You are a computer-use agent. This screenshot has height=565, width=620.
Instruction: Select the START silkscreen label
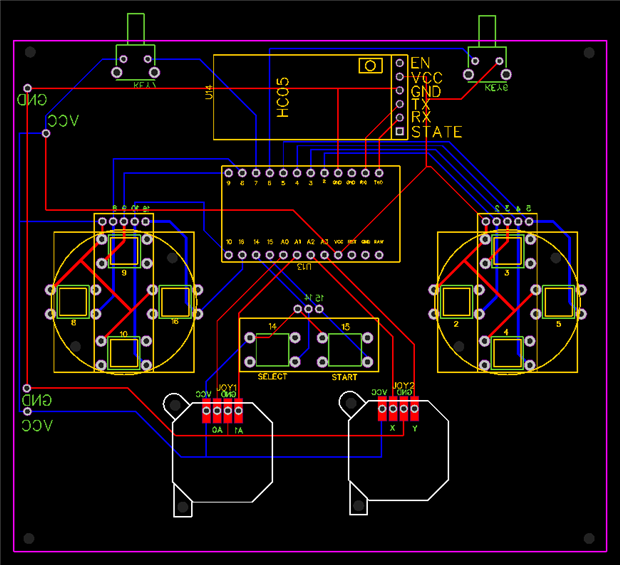344,377
